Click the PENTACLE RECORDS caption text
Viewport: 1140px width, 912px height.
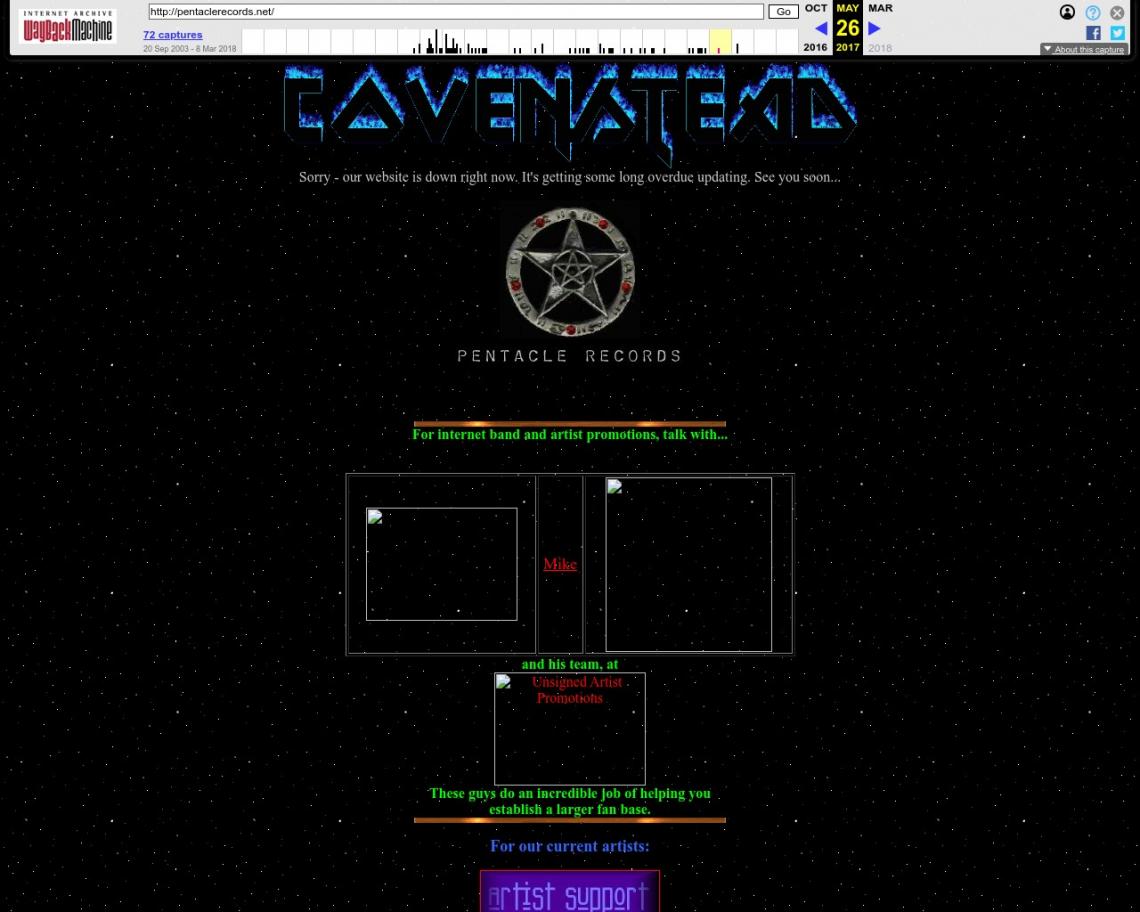(569, 356)
